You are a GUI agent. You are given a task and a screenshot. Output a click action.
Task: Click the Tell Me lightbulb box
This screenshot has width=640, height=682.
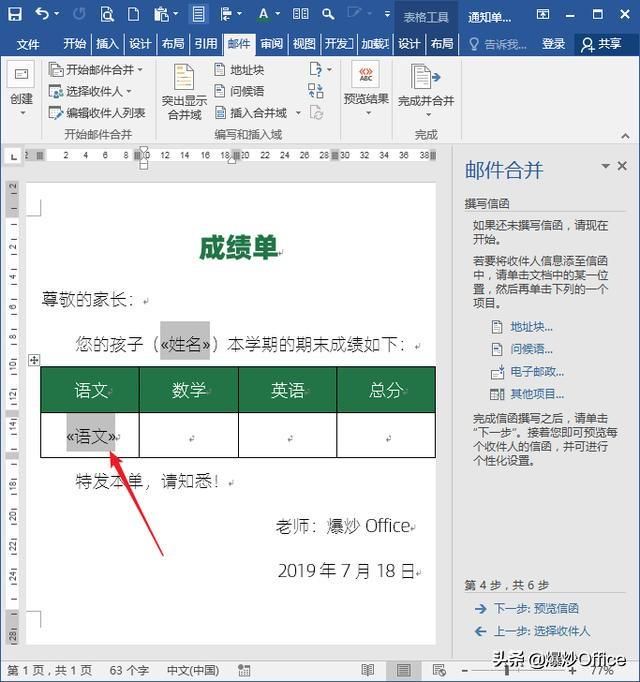pos(497,44)
